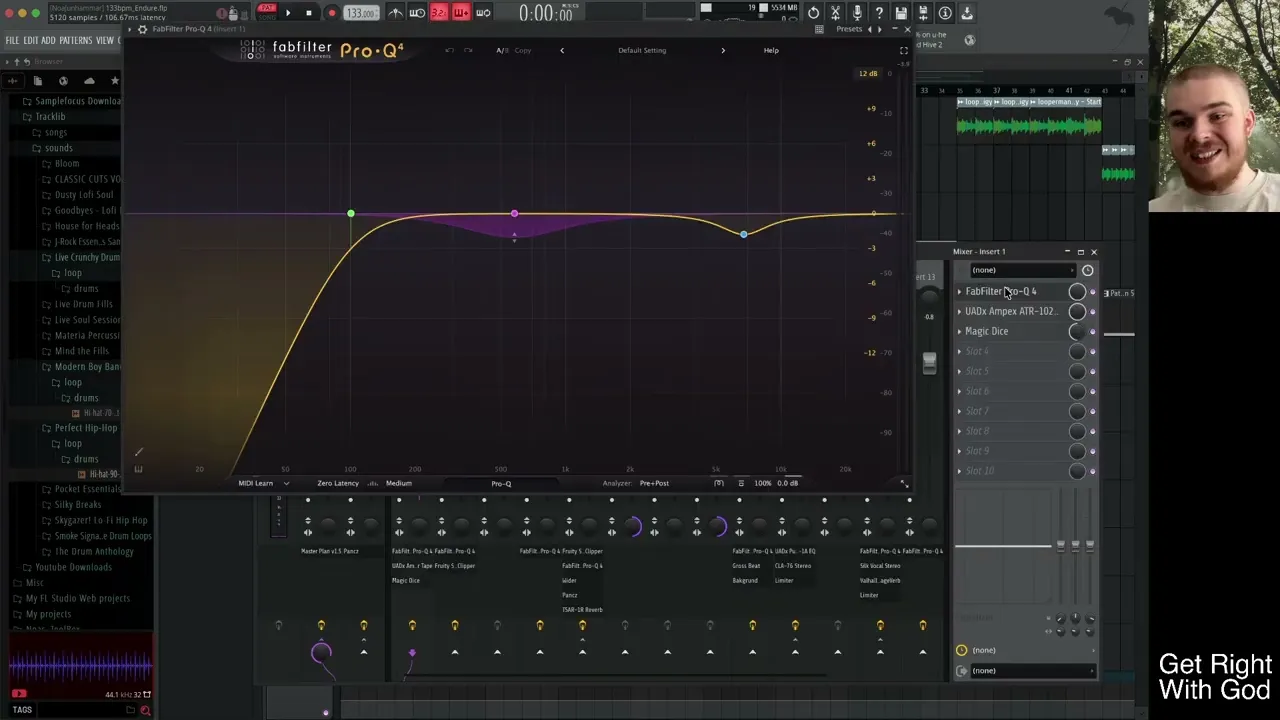Toggle the metronome icon
This screenshot has height=720, width=1280.
[396, 13]
